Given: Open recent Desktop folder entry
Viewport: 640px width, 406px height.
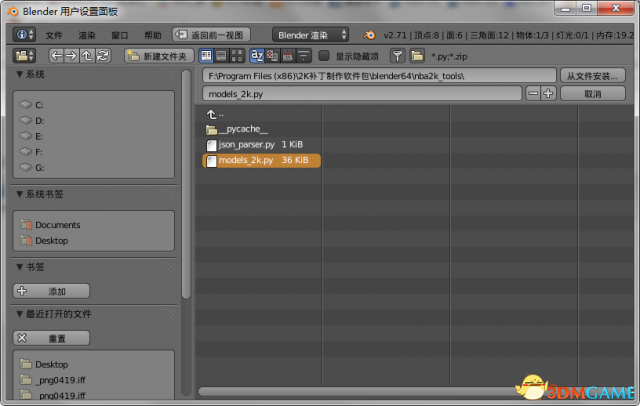Looking at the screenshot, I should point(93,364).
